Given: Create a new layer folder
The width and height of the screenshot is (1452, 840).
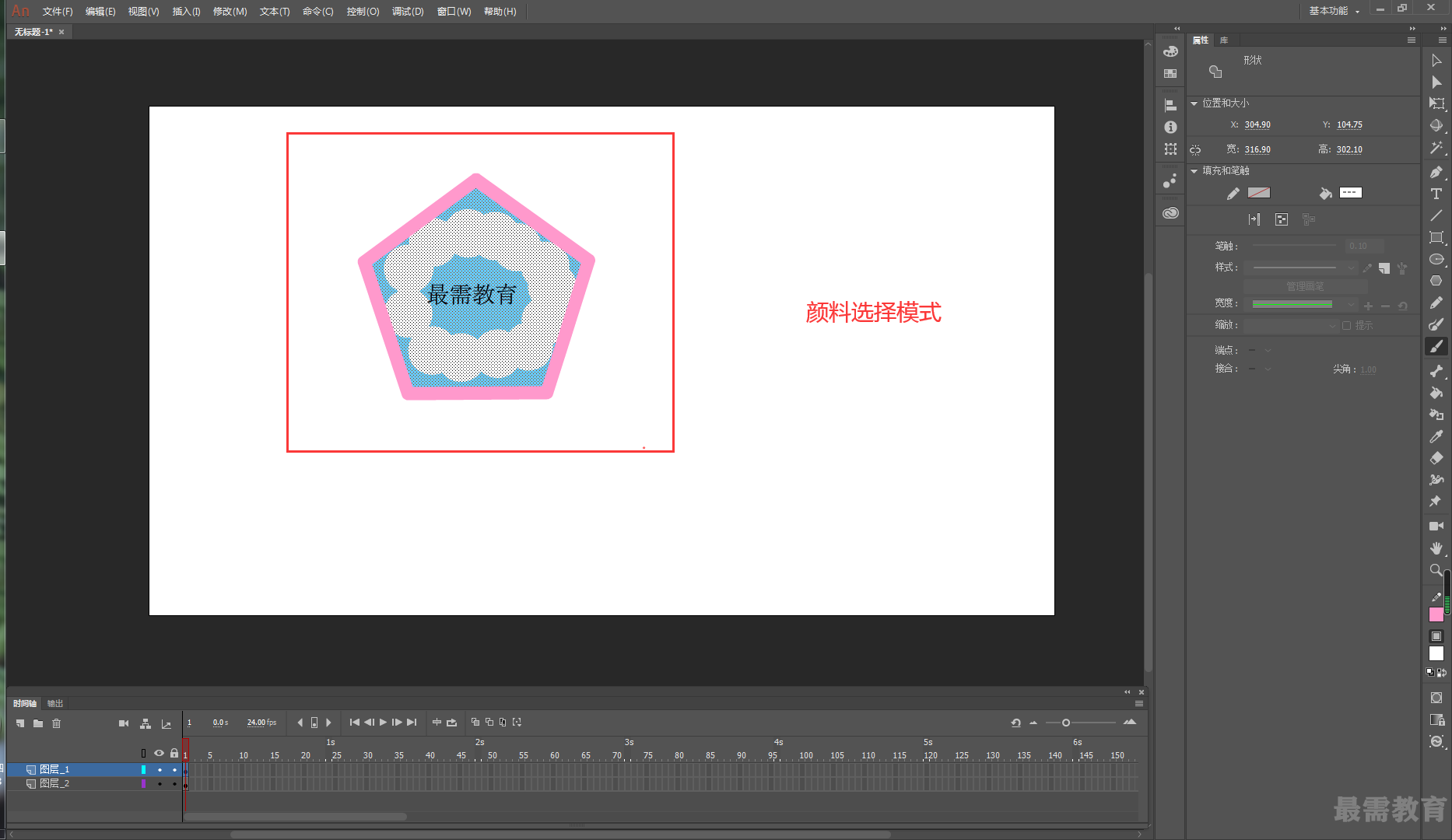Looking at the screenshot, I should coord(38,723).
